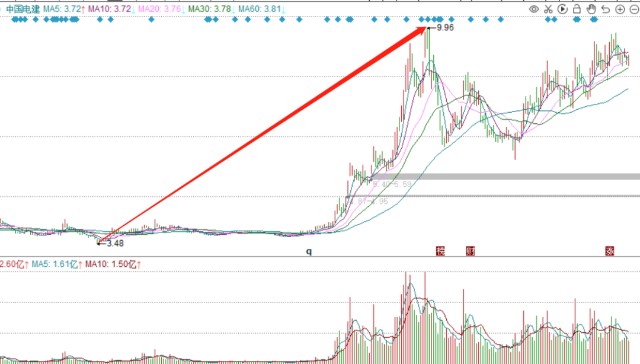The width and height of the screenshot is (640, 364).
Task: Select the scissors cut tool icon
Action: coord(548,9)
